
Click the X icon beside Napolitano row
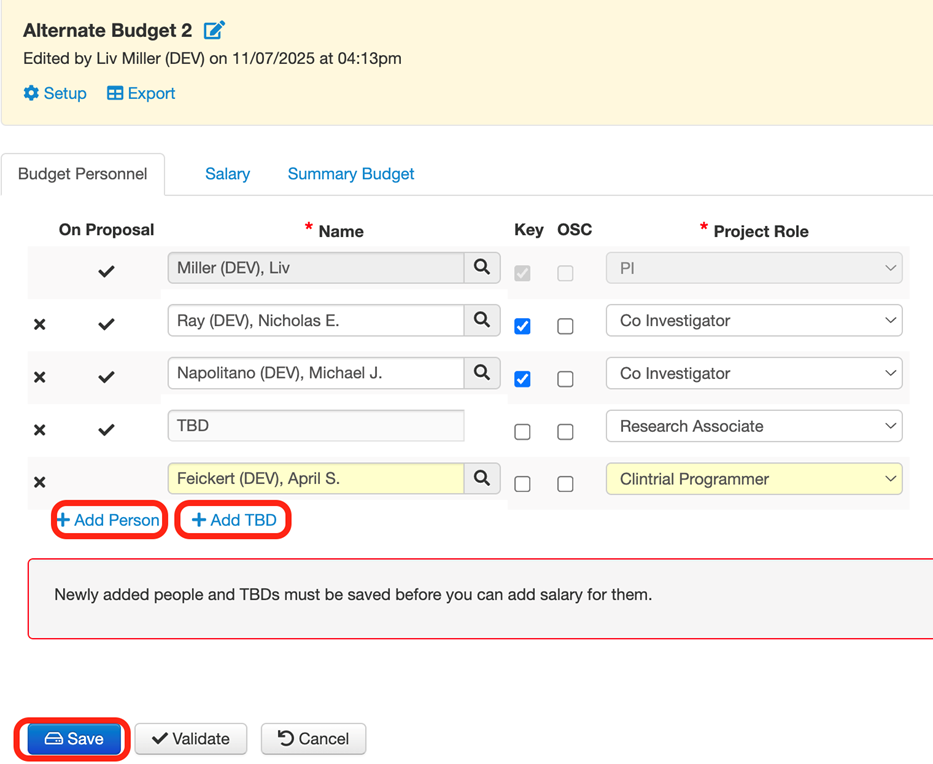pyautogui.click(x=40, y=377)
